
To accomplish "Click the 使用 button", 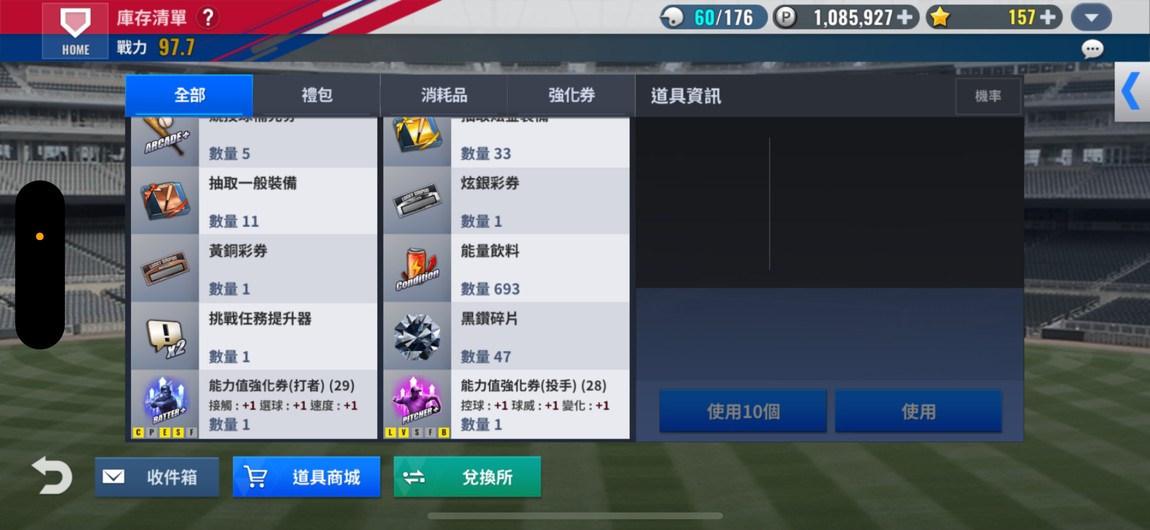I will coord(918,411).
